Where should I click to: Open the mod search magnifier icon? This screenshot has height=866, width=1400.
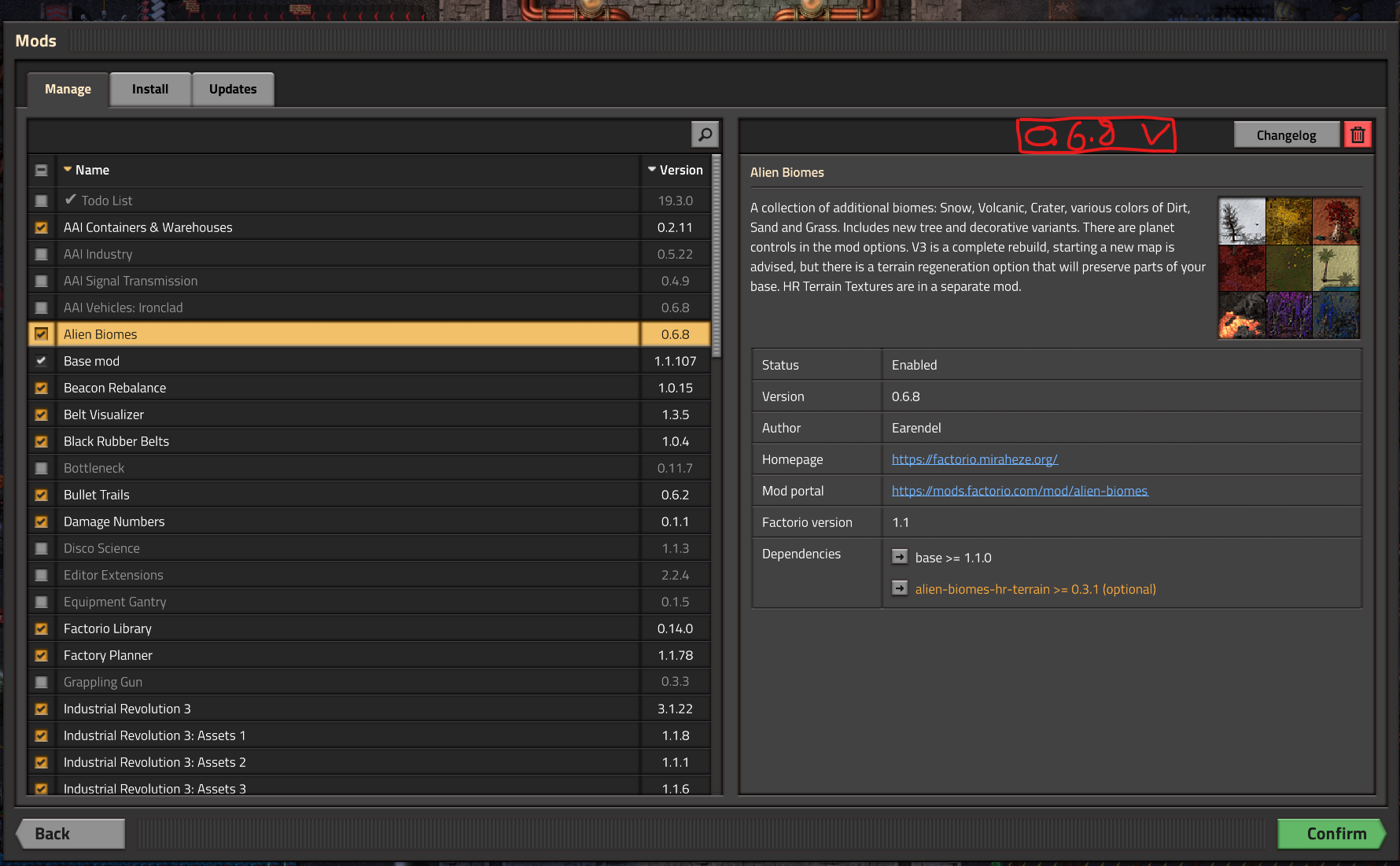click(x=705, y=135)
